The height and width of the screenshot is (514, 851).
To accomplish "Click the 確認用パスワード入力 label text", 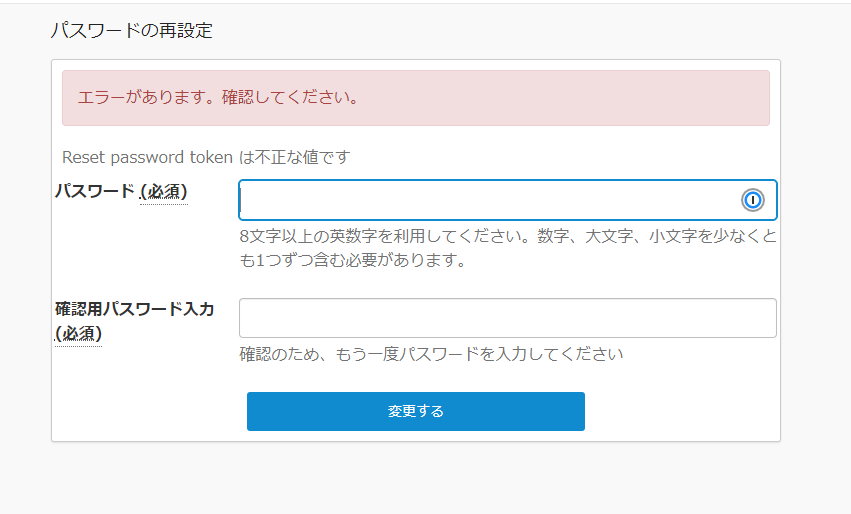I will coord(134,309).
